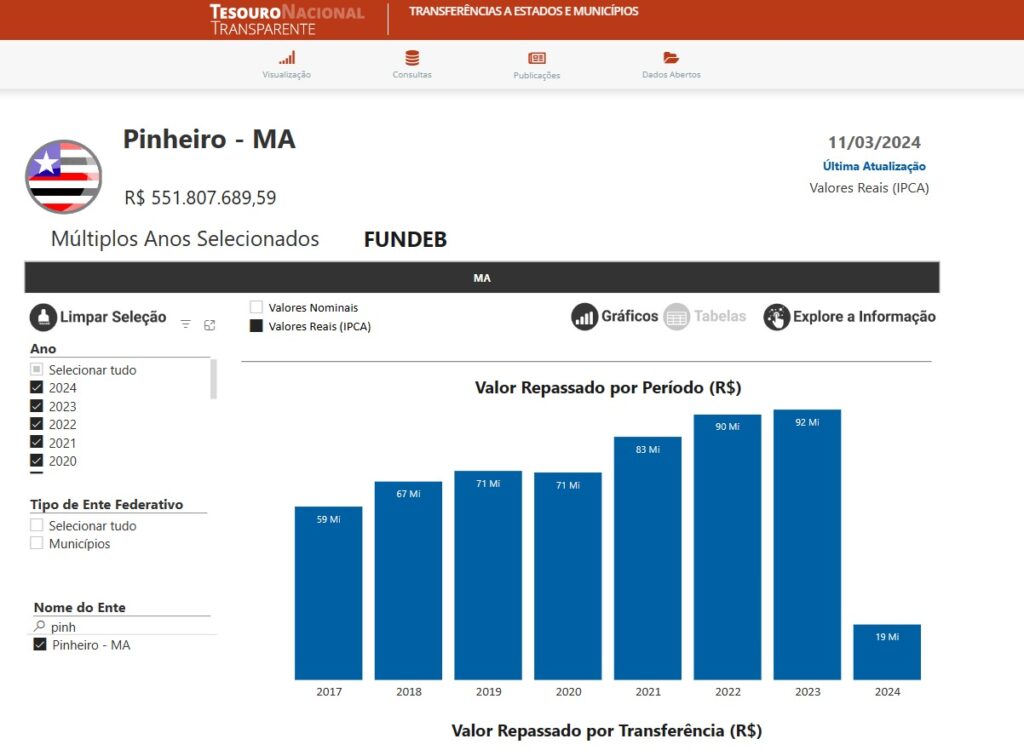Screen dimensions: 1024x756
Task: Open the Consultas database icon
Action: coord(412,58)
